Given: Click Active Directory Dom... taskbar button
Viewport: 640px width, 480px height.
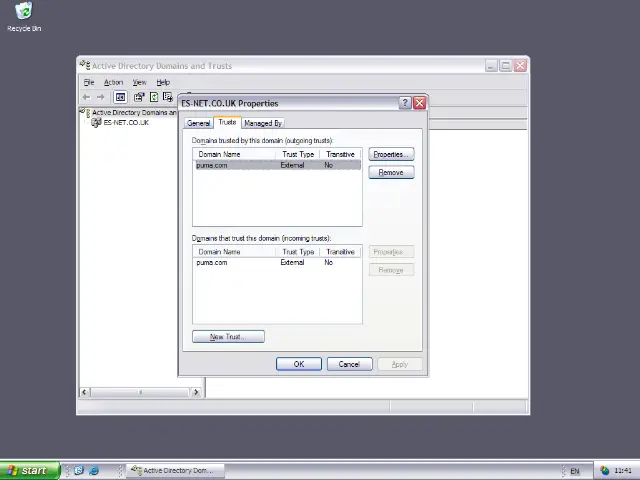Looking at the screenshot, I should point(176,471).
